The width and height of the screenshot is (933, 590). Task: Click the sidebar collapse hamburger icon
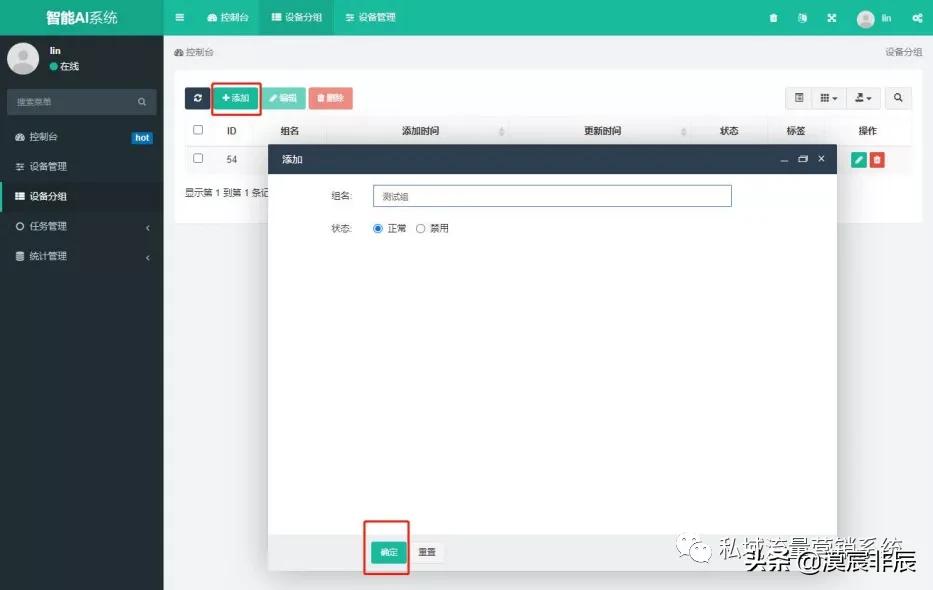point(179,17)
